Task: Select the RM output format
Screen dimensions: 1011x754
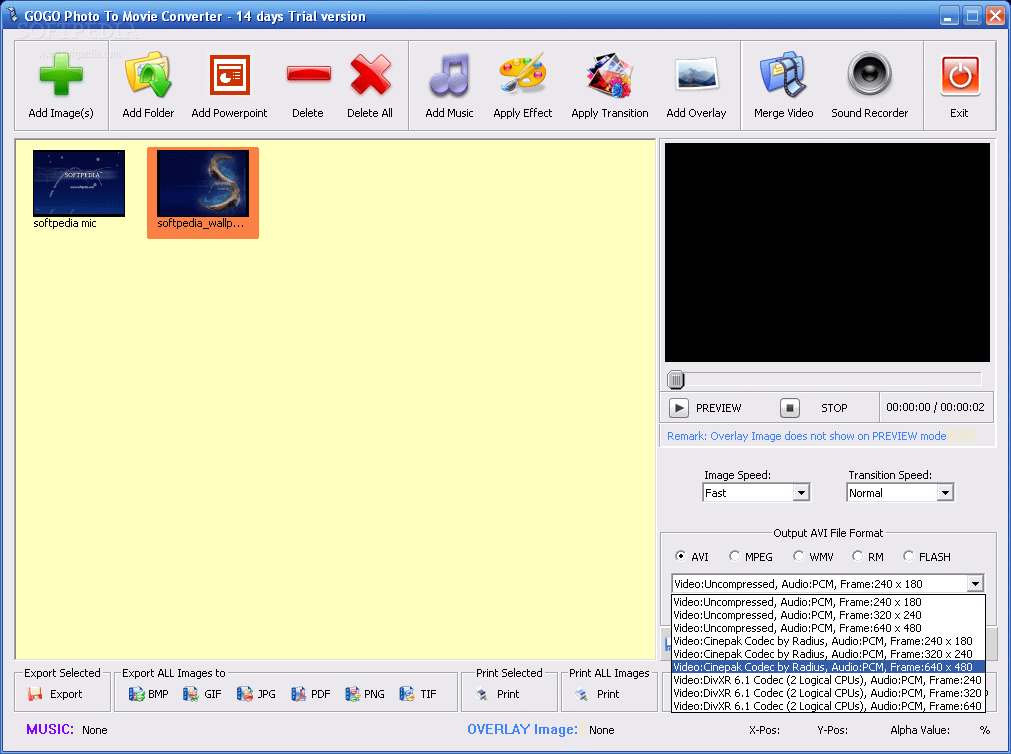Action: [x=868, y=556]
